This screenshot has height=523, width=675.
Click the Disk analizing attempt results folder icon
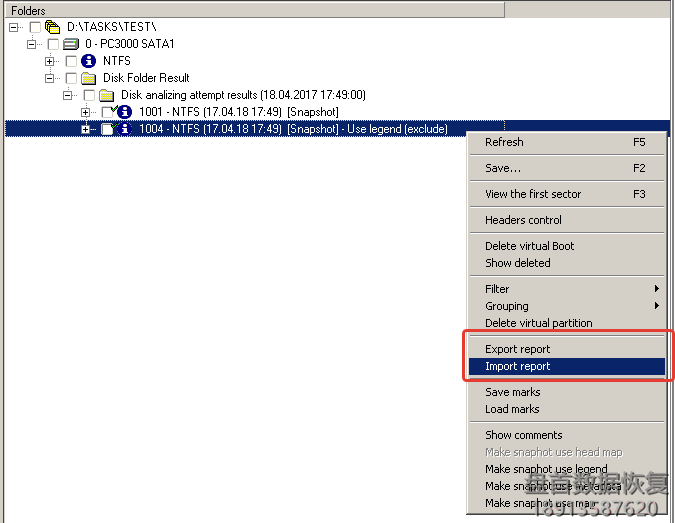[x=107, y=95]
